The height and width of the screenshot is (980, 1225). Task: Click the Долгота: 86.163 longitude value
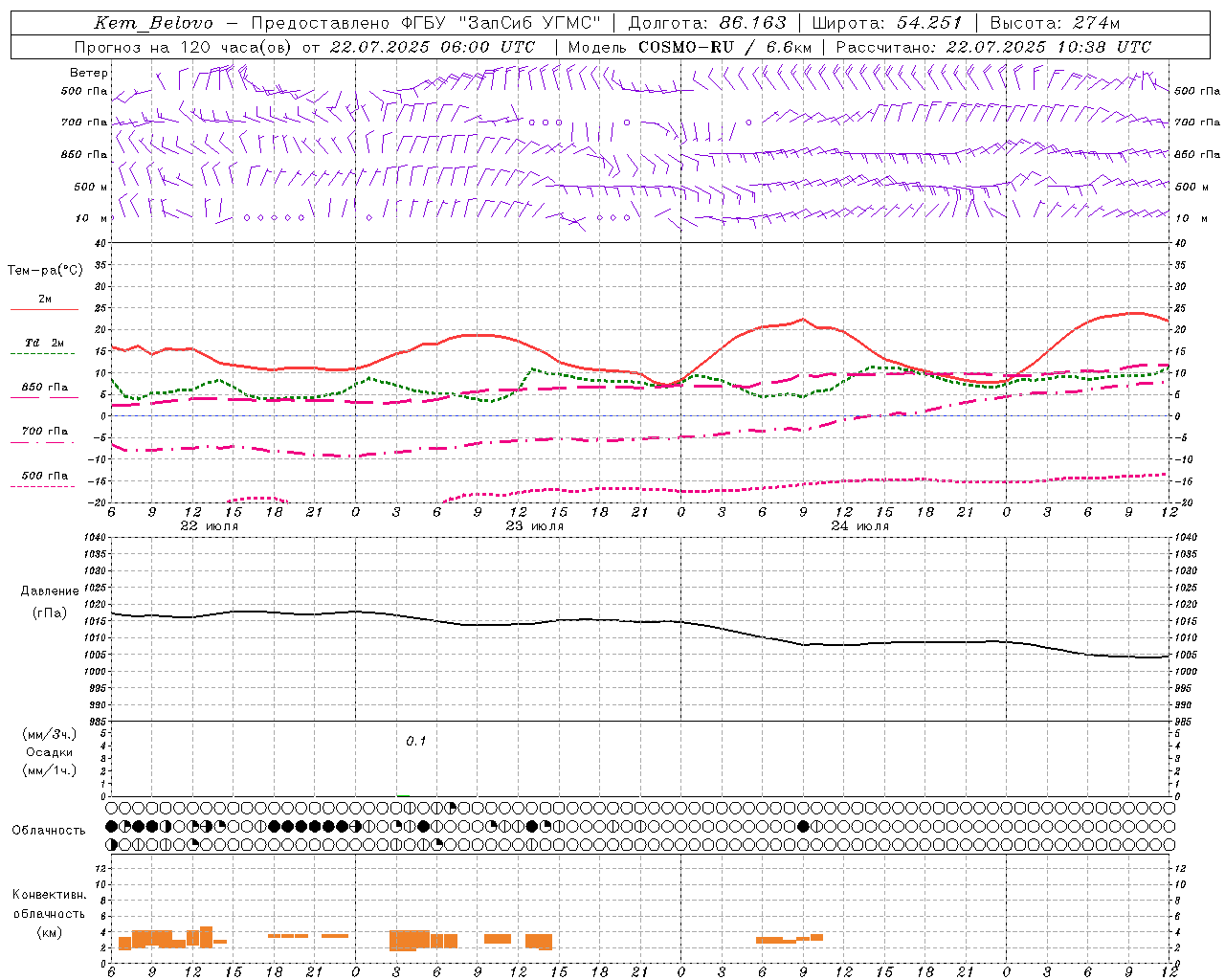(707, 23)
